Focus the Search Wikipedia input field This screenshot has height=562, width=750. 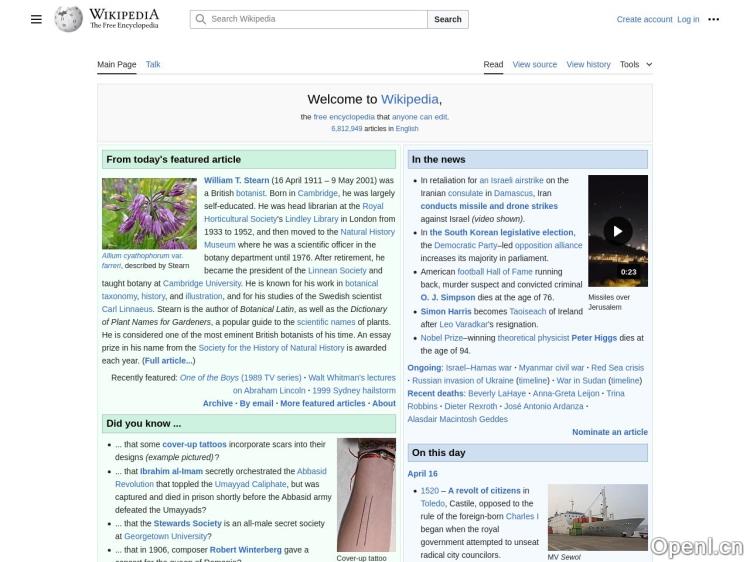pyautogui.click(x=315, y=19)
